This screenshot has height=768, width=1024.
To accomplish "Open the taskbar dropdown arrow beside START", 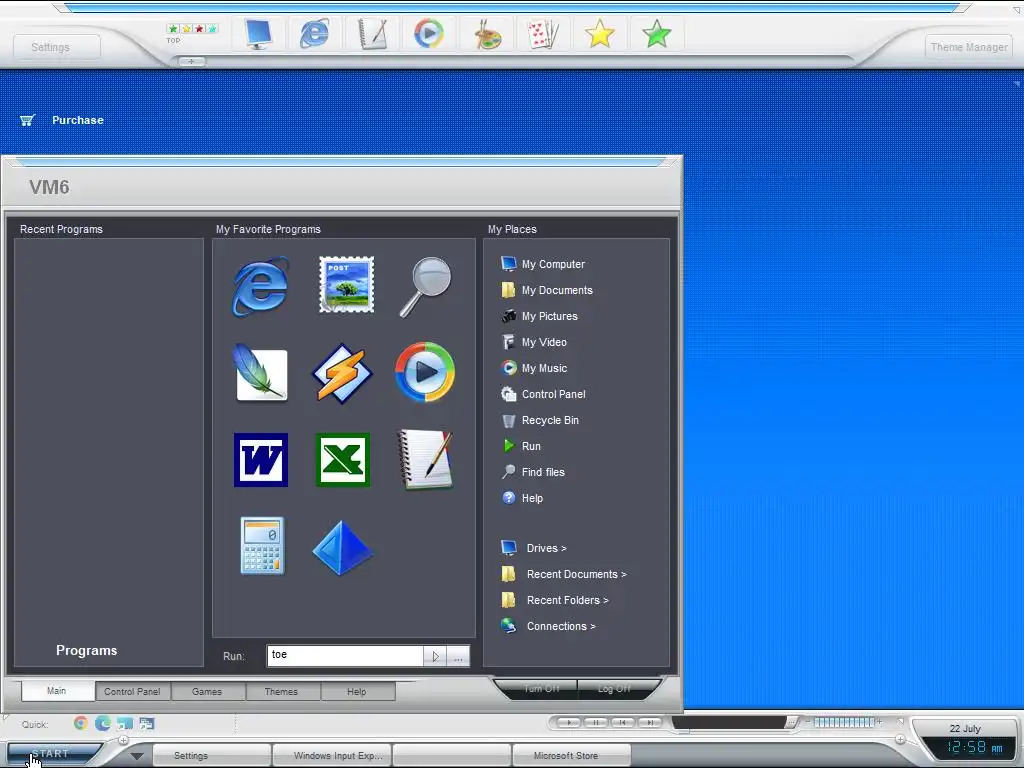I will (136, 756).
